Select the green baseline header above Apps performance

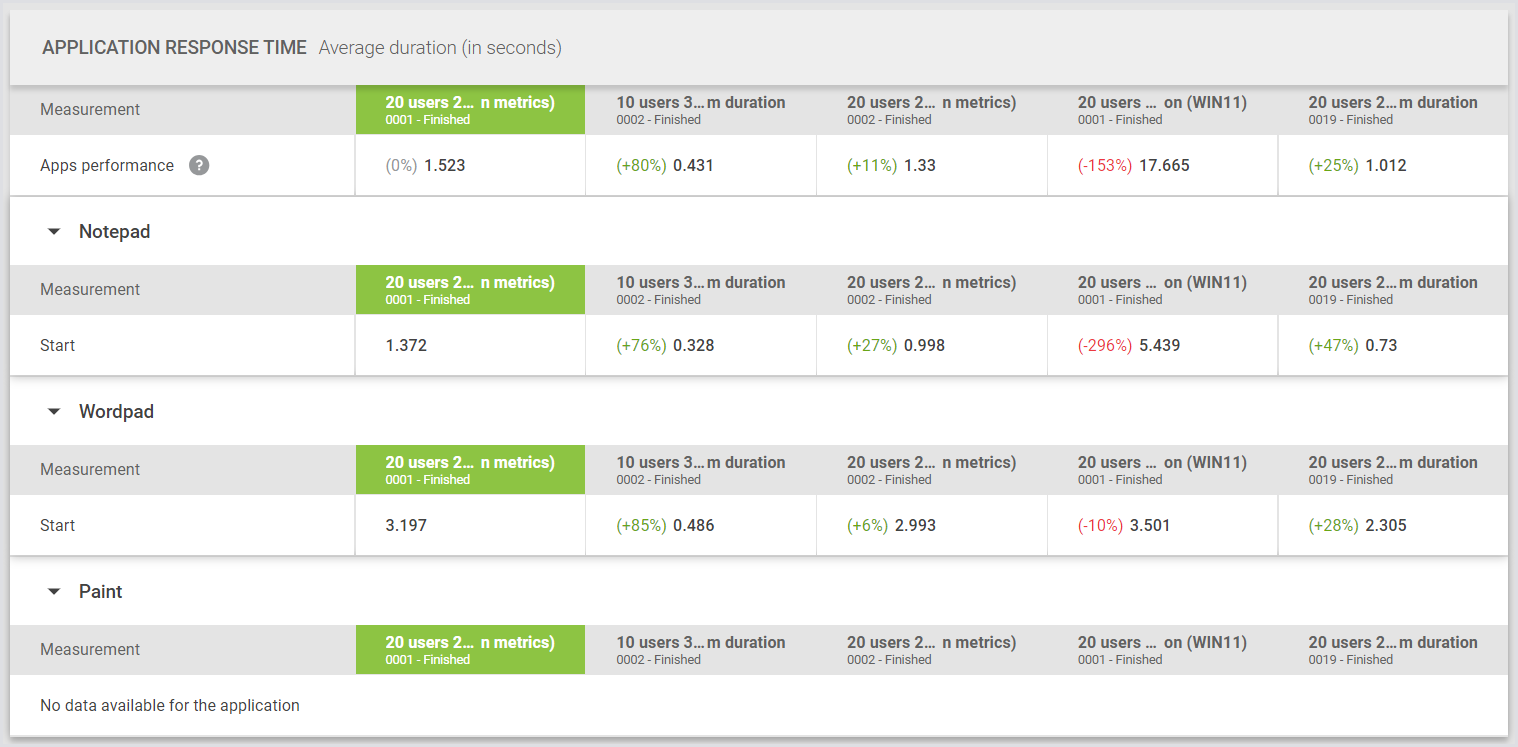point(470,110)
